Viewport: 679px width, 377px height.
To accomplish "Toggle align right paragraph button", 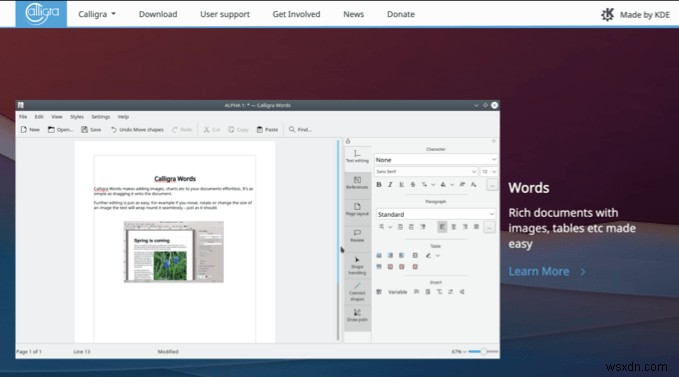I will 465,226.
